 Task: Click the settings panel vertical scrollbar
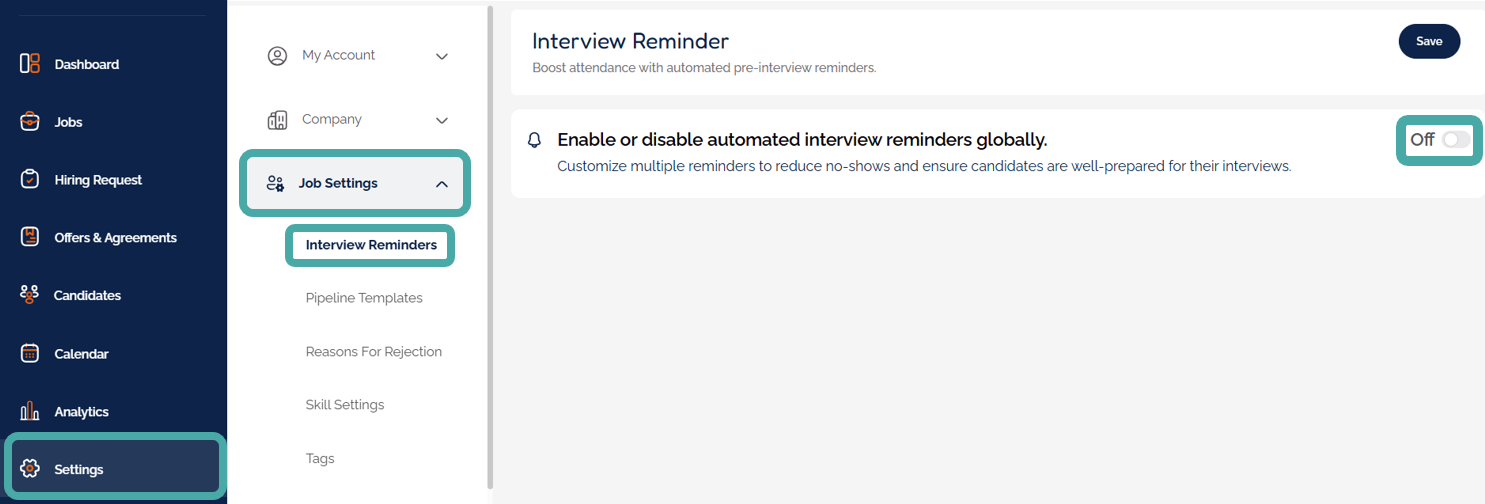[x=490, y=250]
